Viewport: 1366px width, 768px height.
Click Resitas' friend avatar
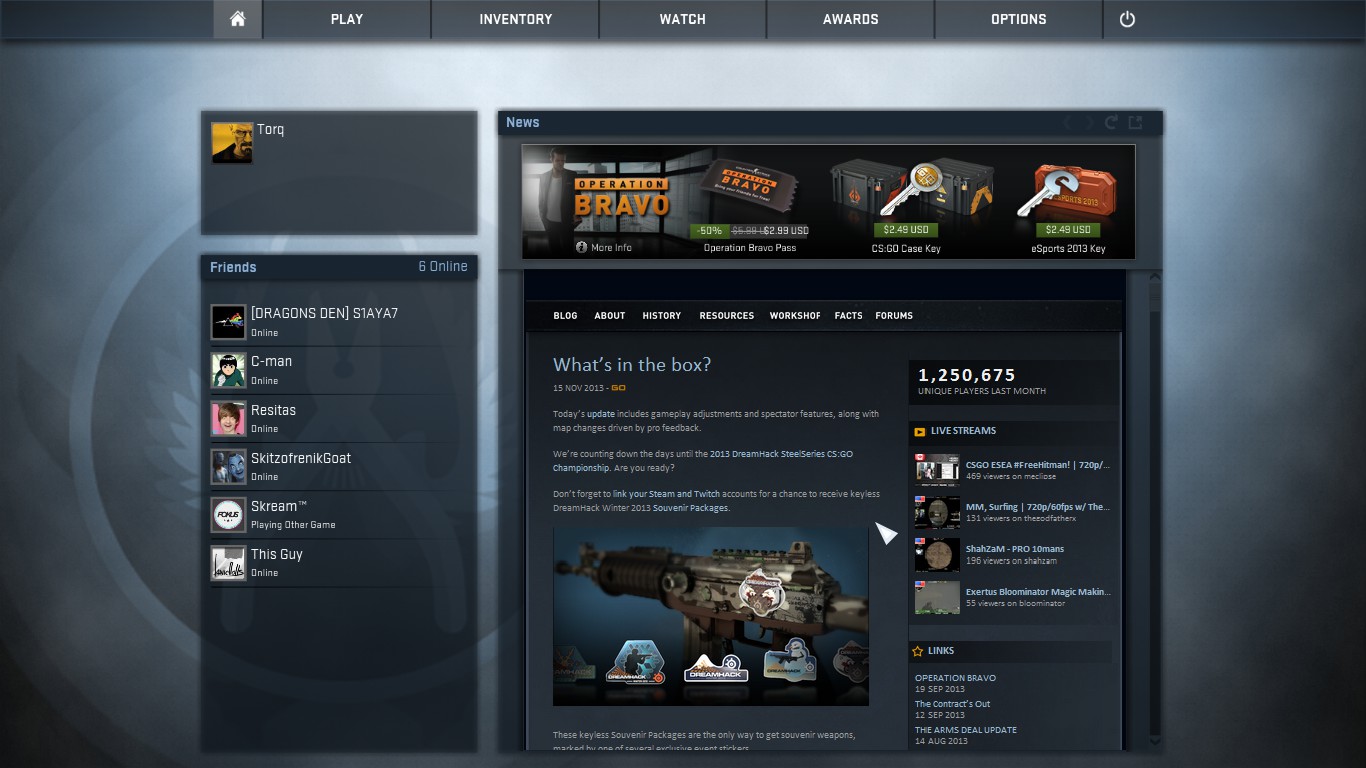pos(228,418)
